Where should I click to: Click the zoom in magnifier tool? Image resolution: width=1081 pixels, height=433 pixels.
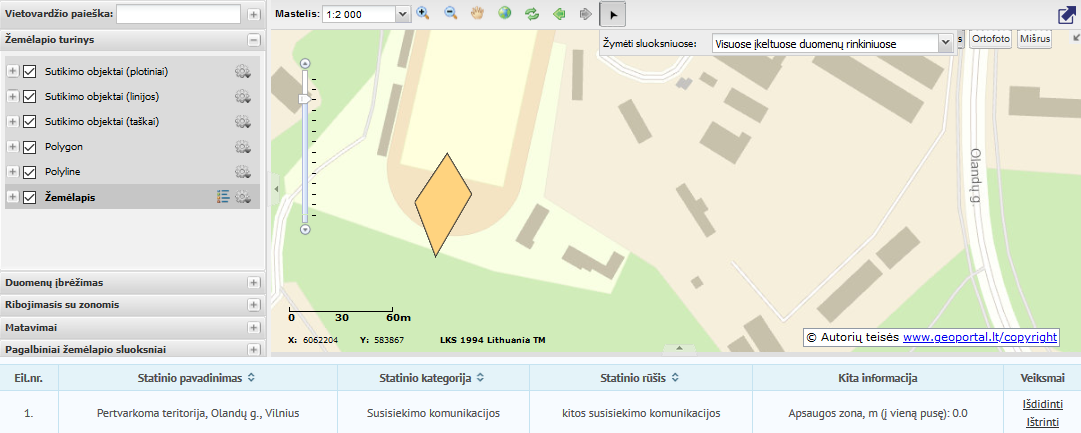423,15
